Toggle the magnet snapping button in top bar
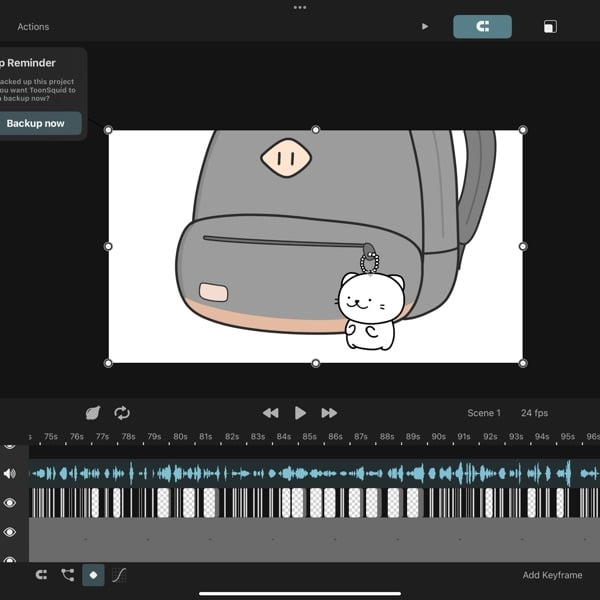Viewport: 600px width, 600px height. pos(482,27)
